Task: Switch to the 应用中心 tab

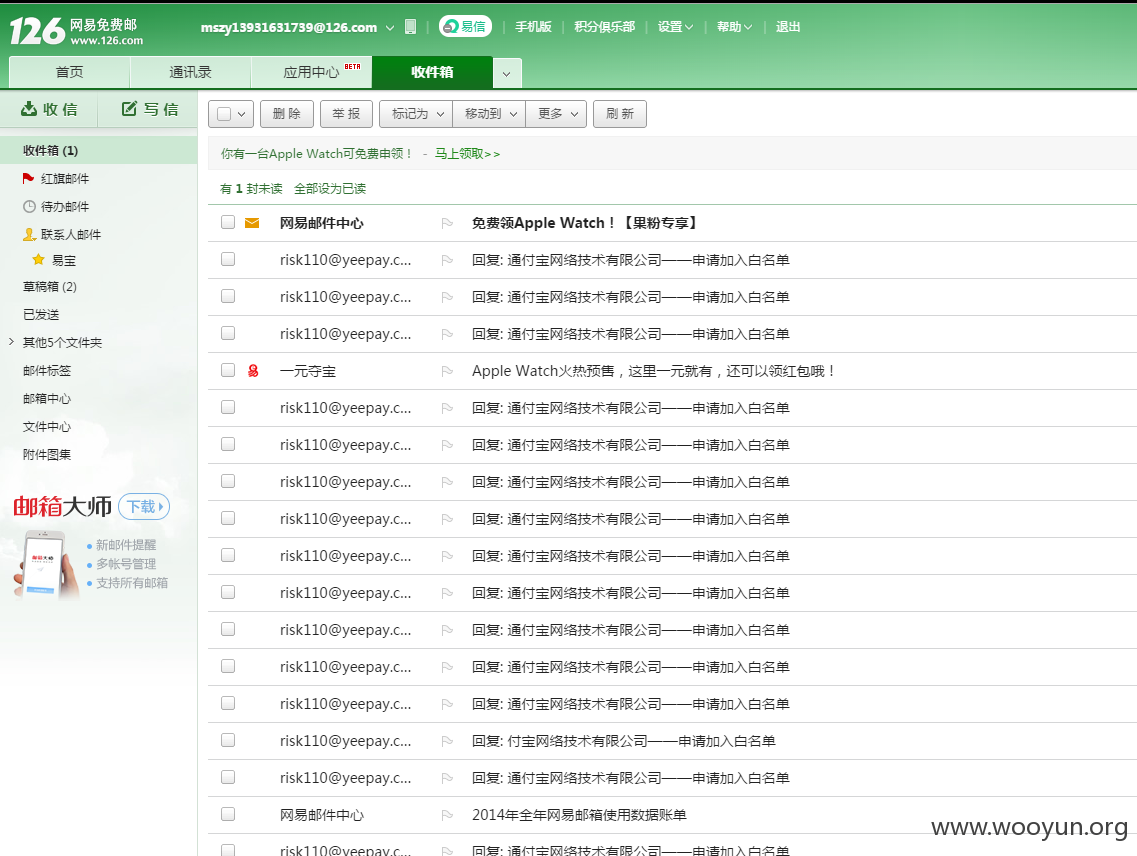Action: (x=312, y=72)
